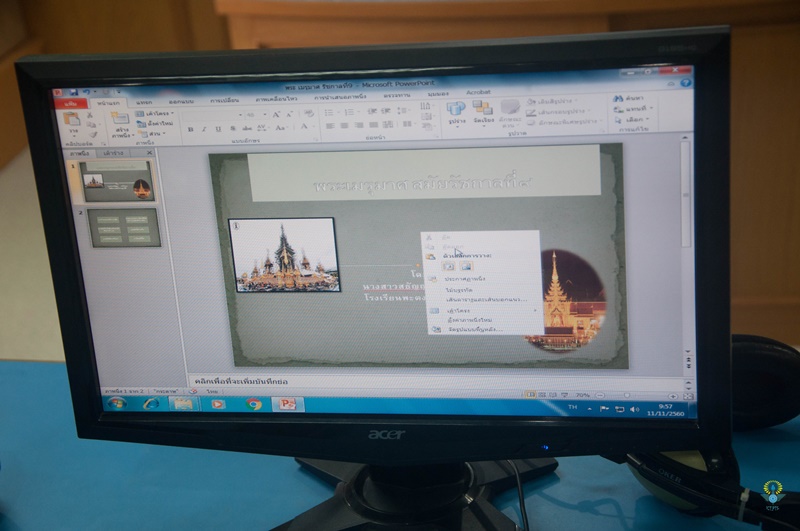800x531 pixels.
Task: Select the second slide thumbnail
Action: pos(122,227)
